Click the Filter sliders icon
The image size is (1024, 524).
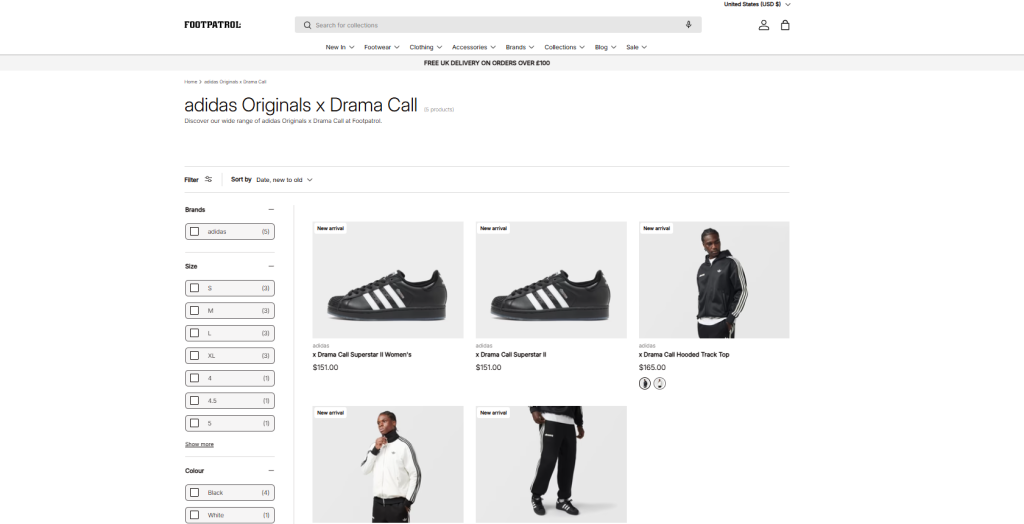click(208, 179)
